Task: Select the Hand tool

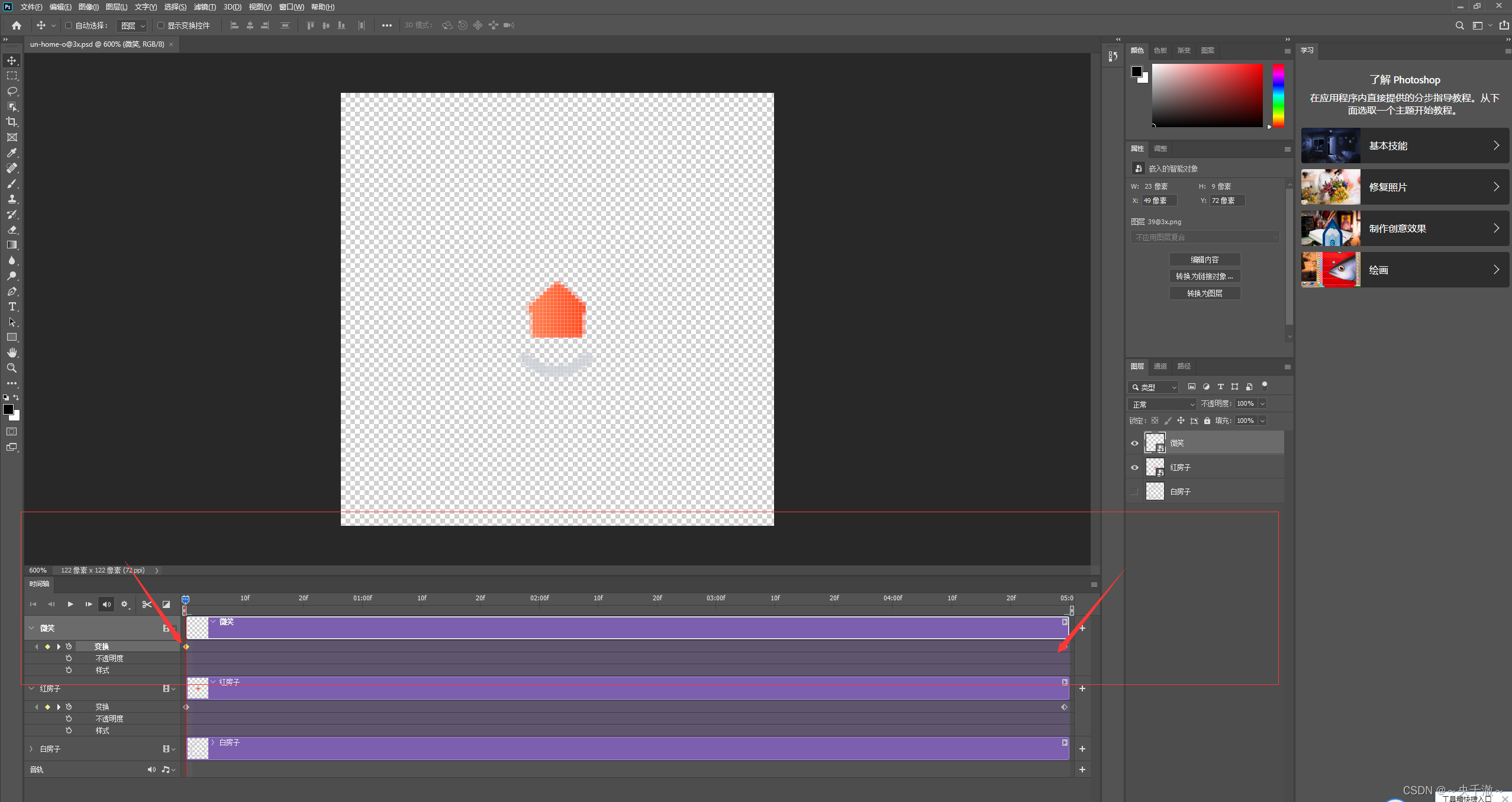Action: [12, 353]
